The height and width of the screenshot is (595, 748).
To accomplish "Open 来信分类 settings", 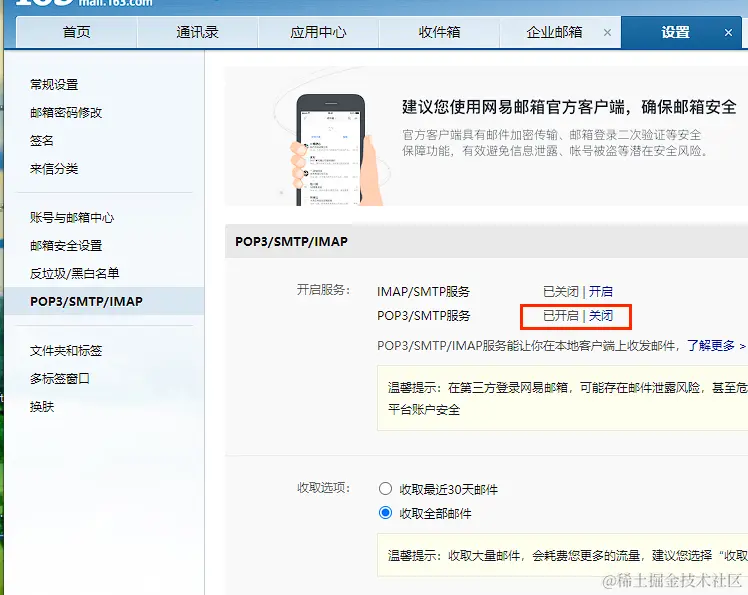I will tap(54, 168).
